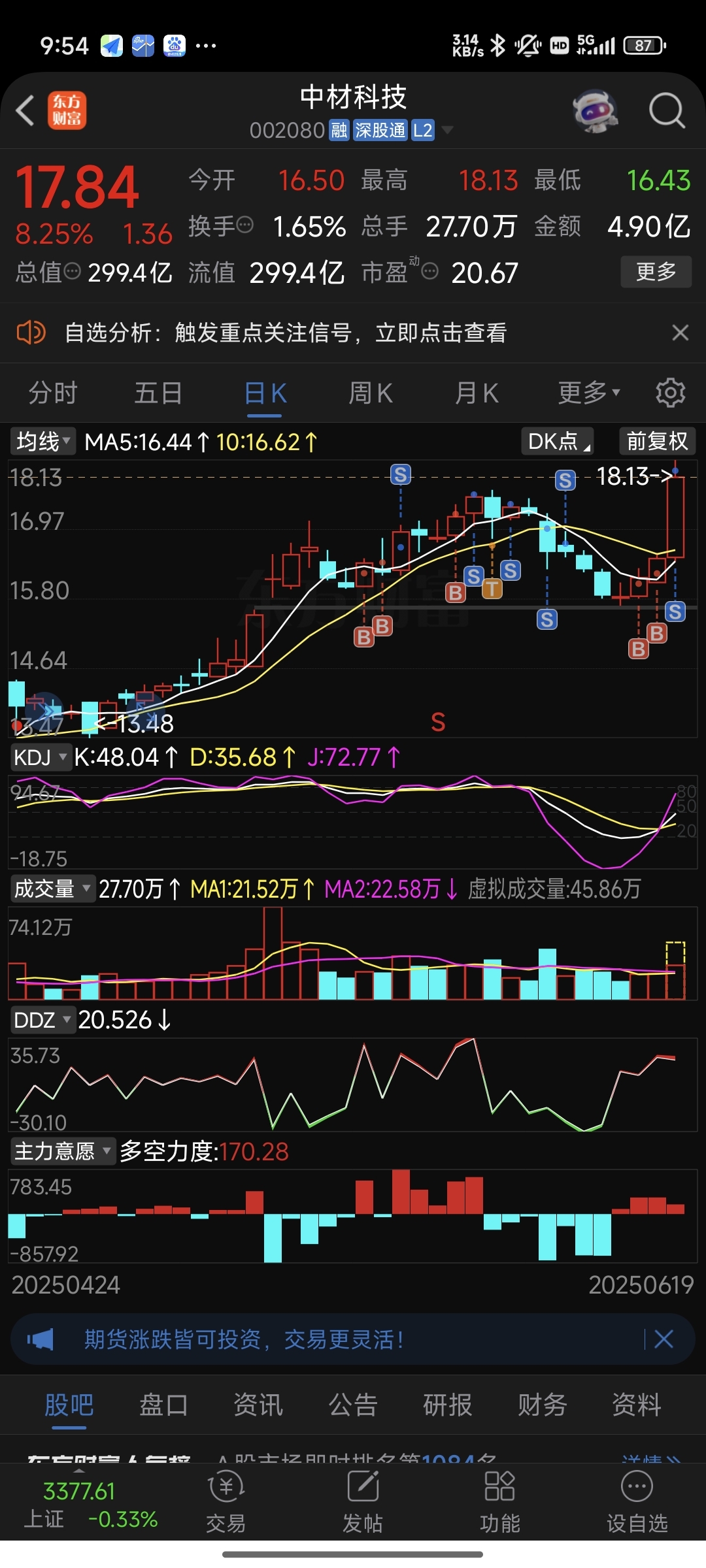Tap the 多空力度 170.28 value
The image size is (706, 1568).
coord(254,1151)
